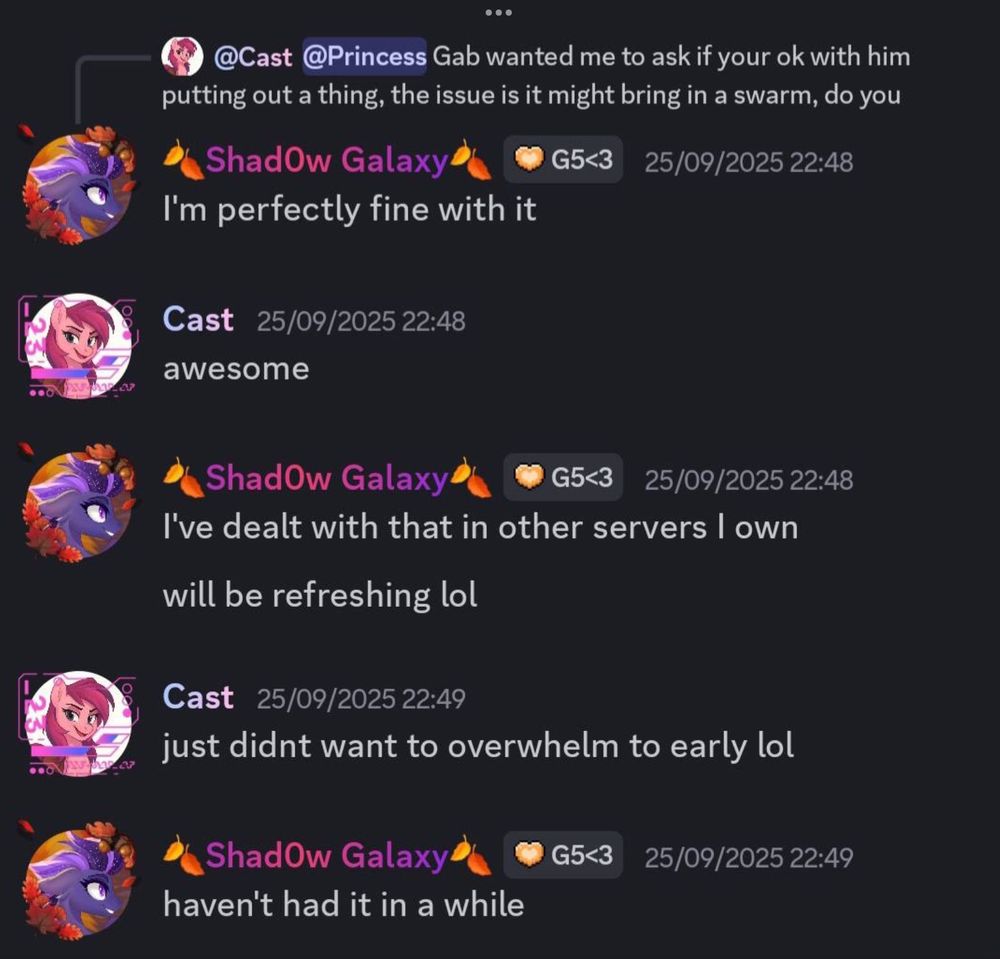
Task: Open ShadOw Galaxy's profile from the first username
Action: [327, 159]
